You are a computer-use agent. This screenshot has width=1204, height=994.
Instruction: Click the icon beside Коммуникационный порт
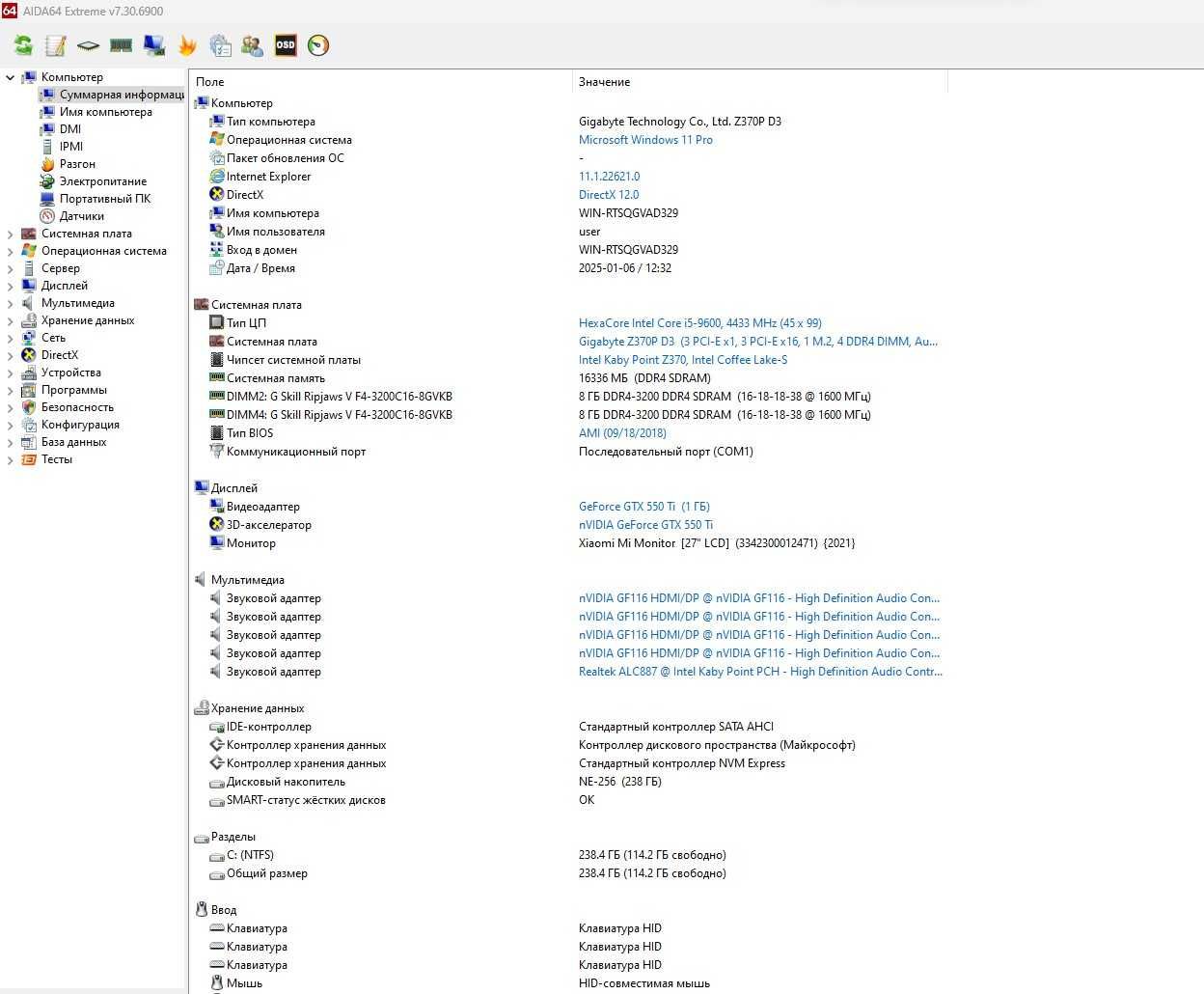(217, 452)
